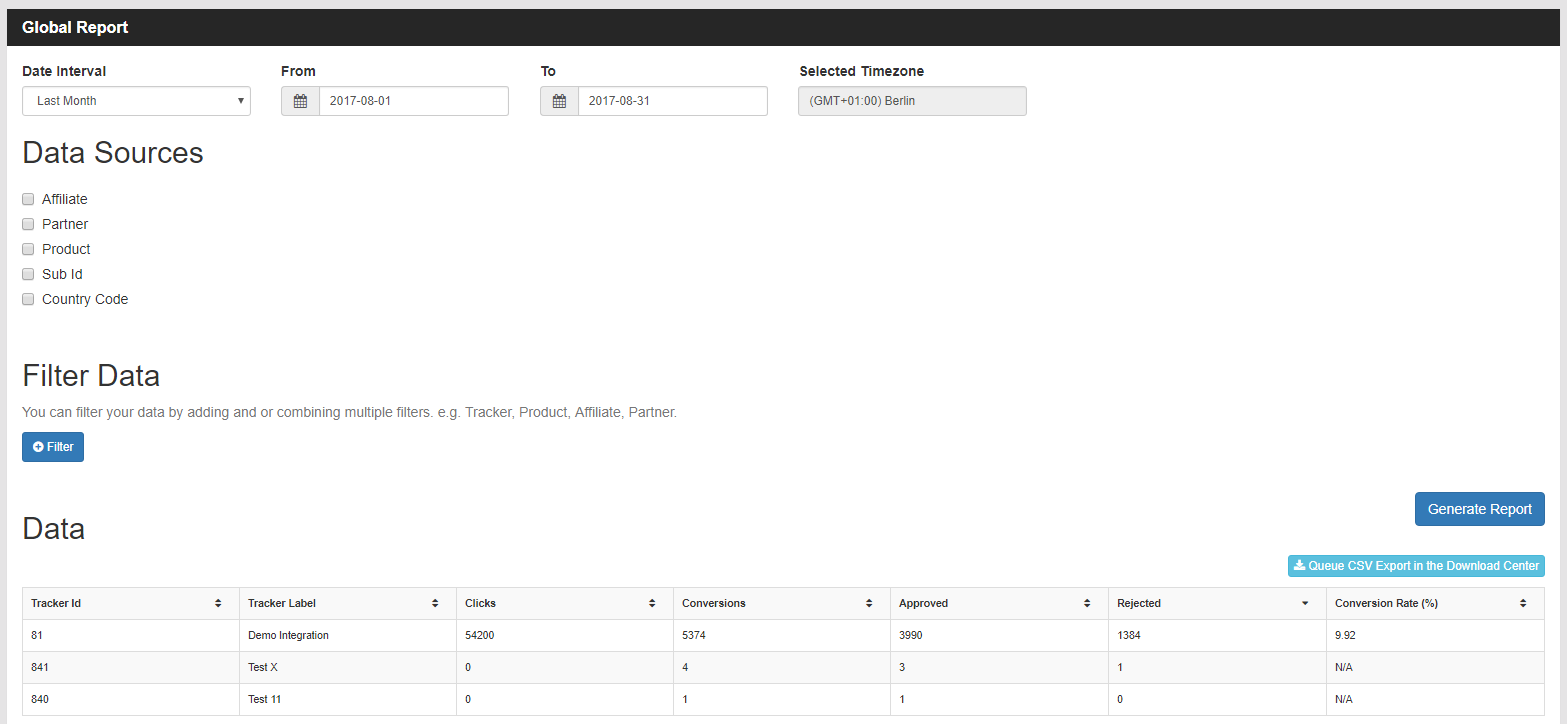The width and height of the screenshot is (1567, 724).
Task: Click the conversions value 5374
Action: click(x=696, y=635)
